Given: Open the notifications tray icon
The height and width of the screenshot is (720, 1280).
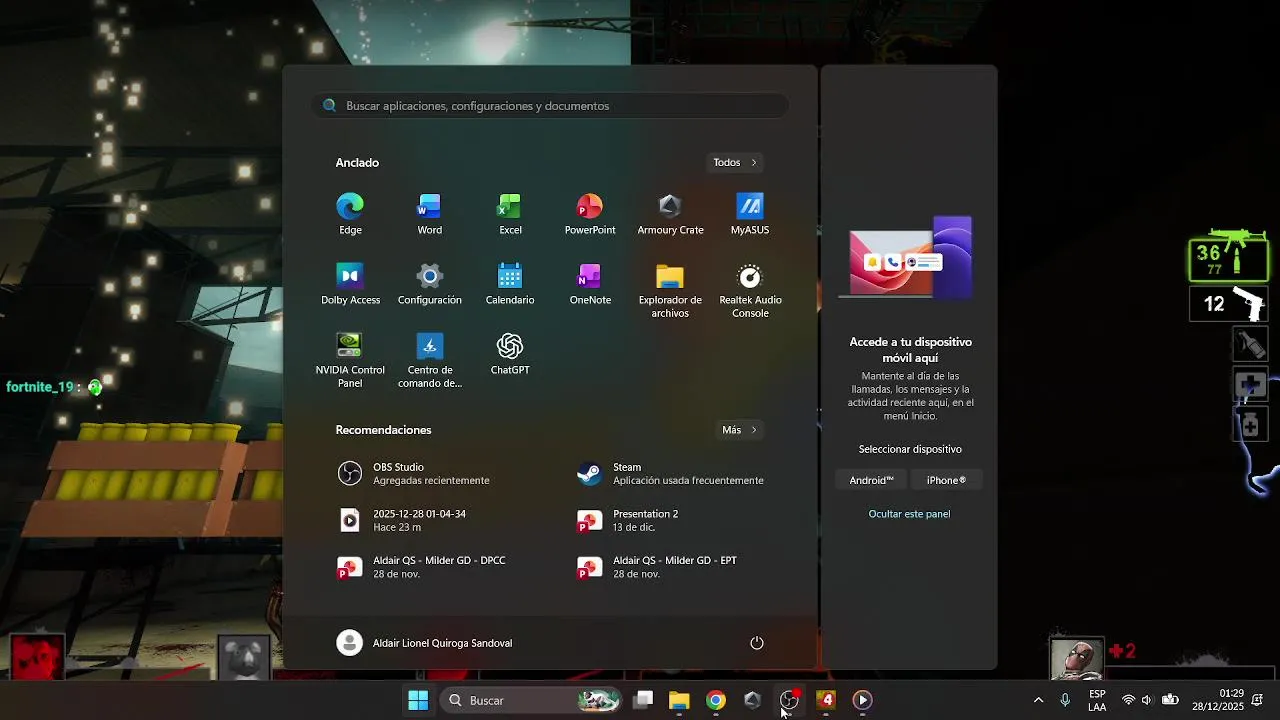Looking at the screenshot, I should [1258, 700].
